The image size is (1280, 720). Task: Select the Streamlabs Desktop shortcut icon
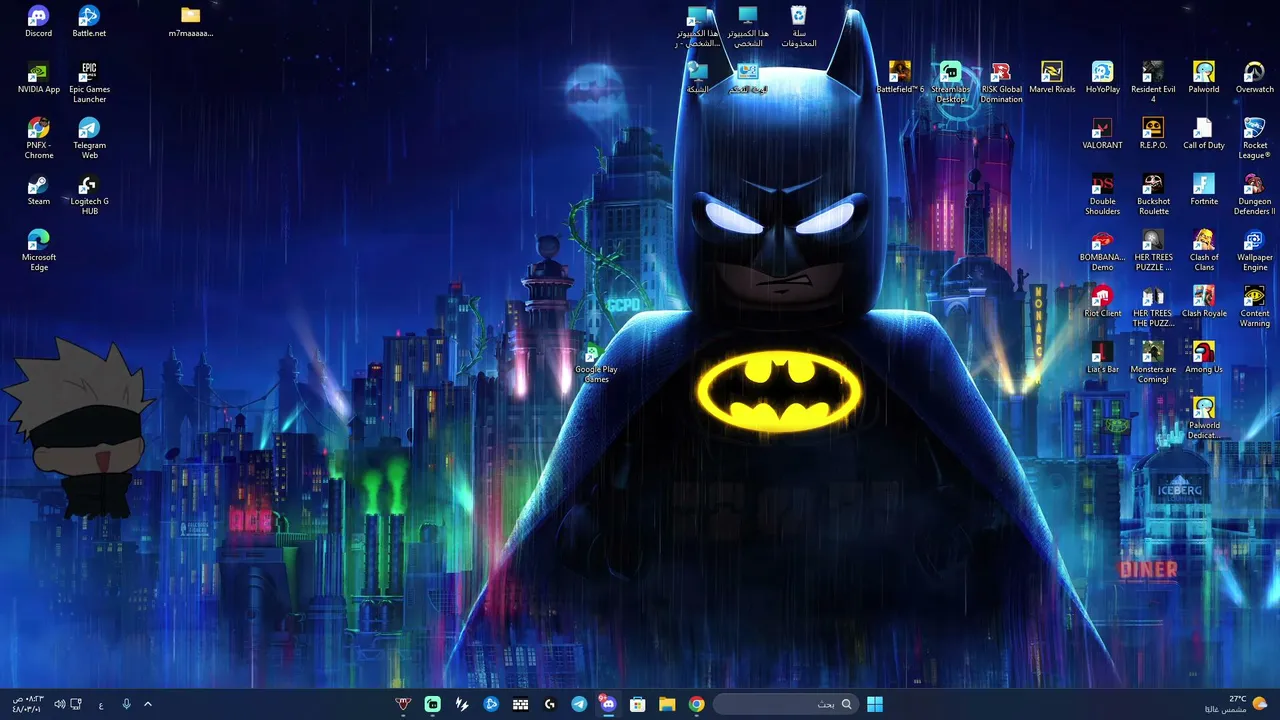[951, 82]
